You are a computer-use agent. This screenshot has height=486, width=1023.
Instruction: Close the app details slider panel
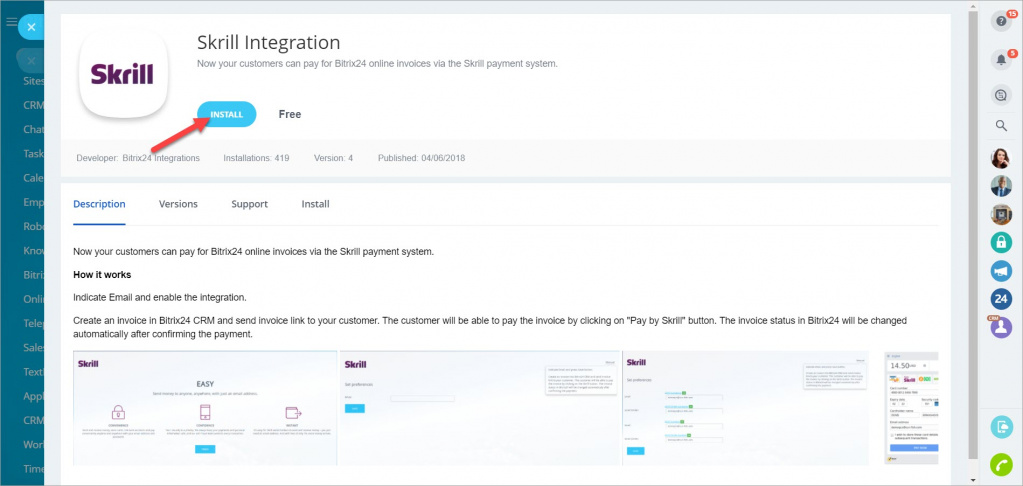pos(31,27)
